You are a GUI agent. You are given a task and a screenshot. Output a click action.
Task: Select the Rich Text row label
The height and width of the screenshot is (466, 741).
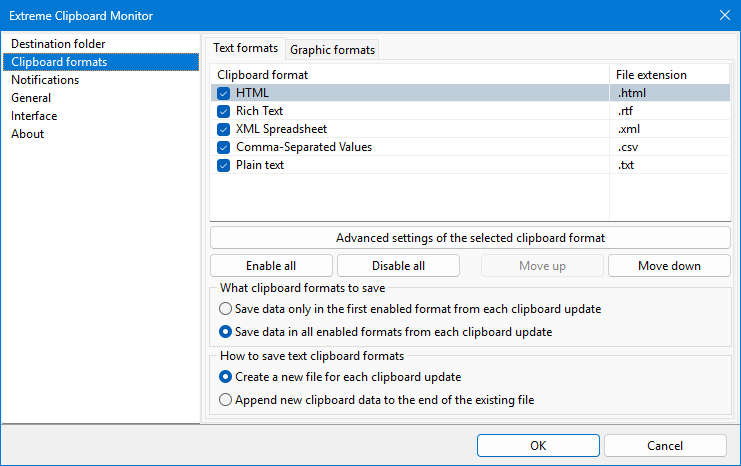tap(259, 111)
